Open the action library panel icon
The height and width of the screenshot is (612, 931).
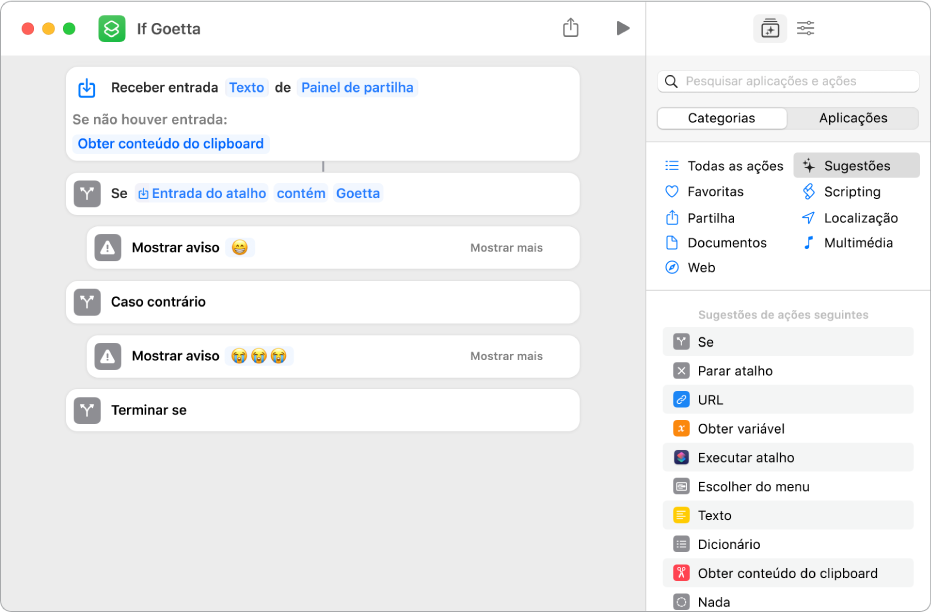(769, 28)
